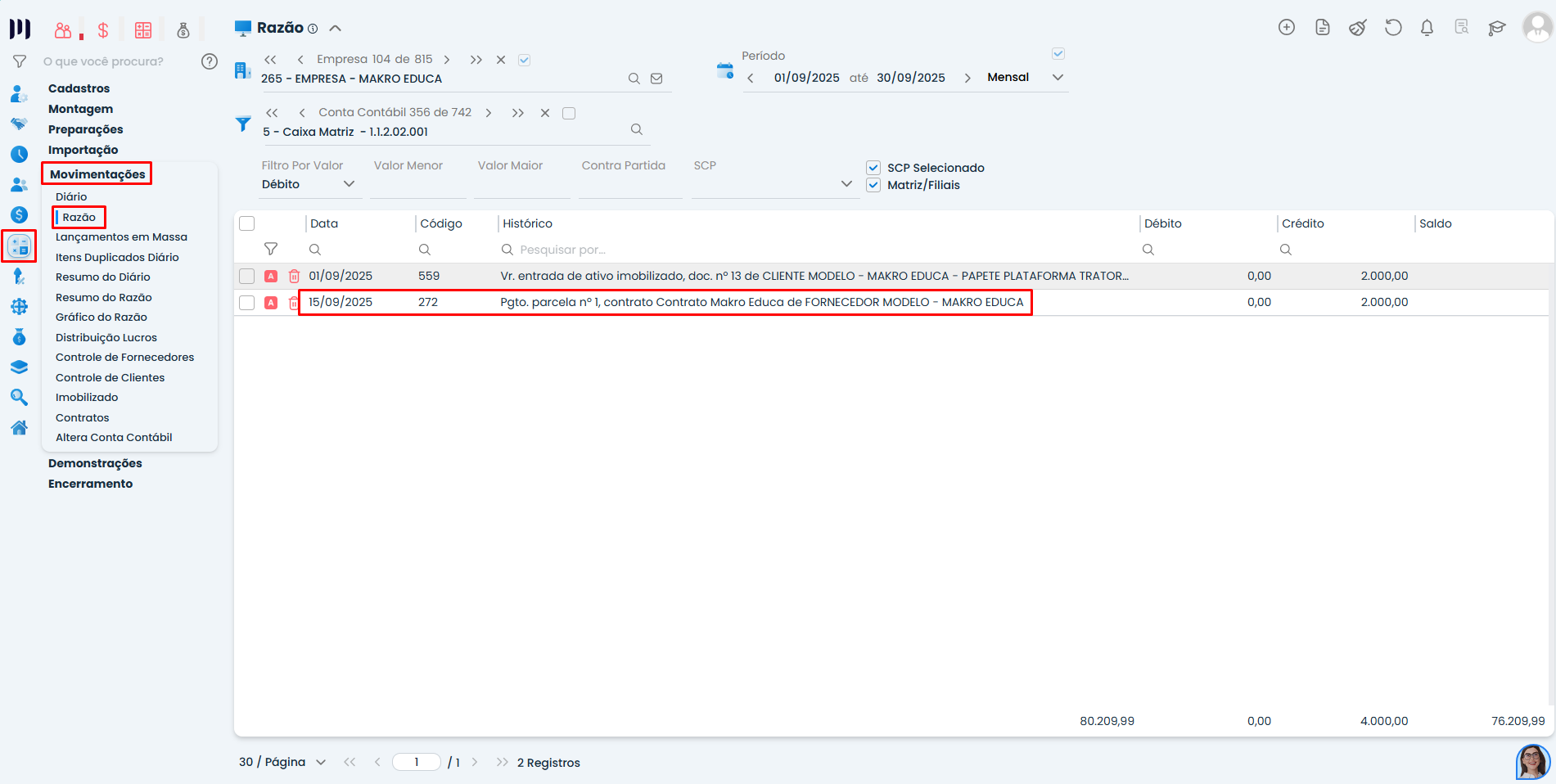Open the highlighted accounting module icon in sidebar
This screenshot has height=784, width=1556.
click(19, 246)
